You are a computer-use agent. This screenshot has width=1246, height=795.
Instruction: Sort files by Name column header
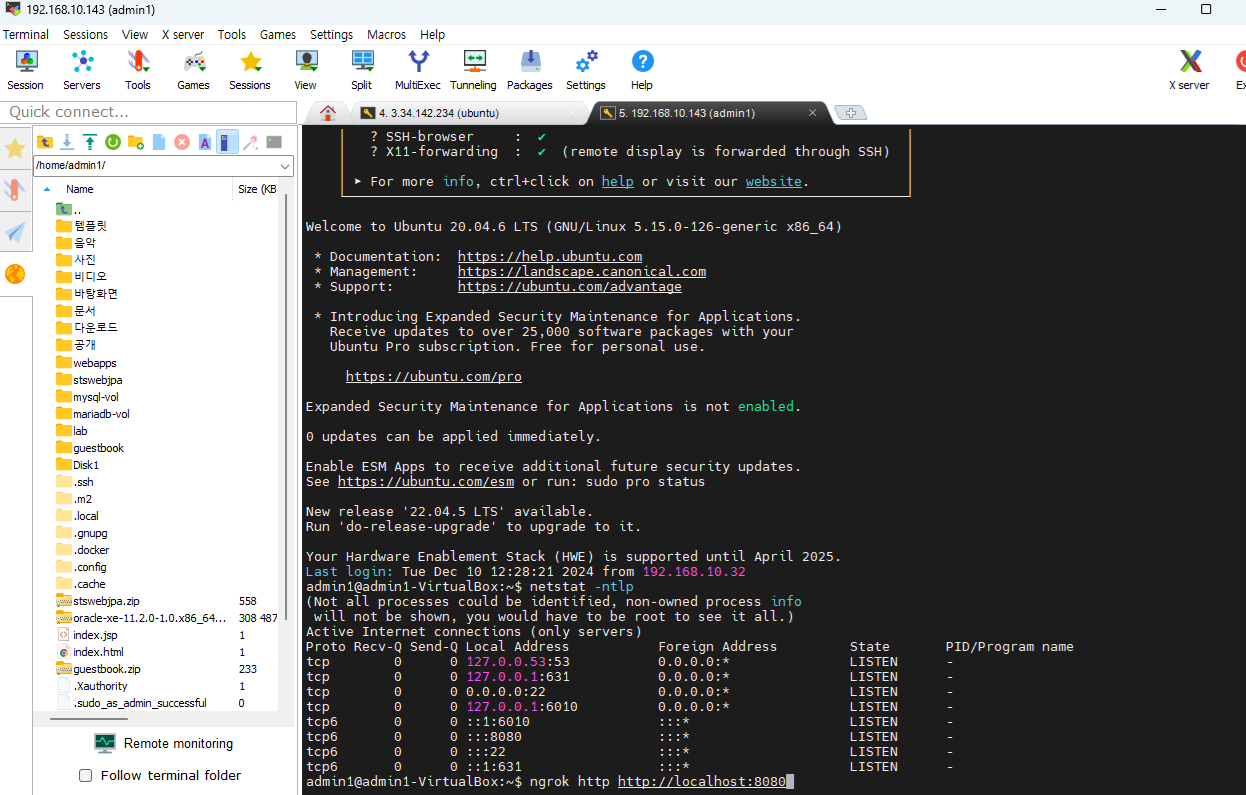click(x=80, y=189)
